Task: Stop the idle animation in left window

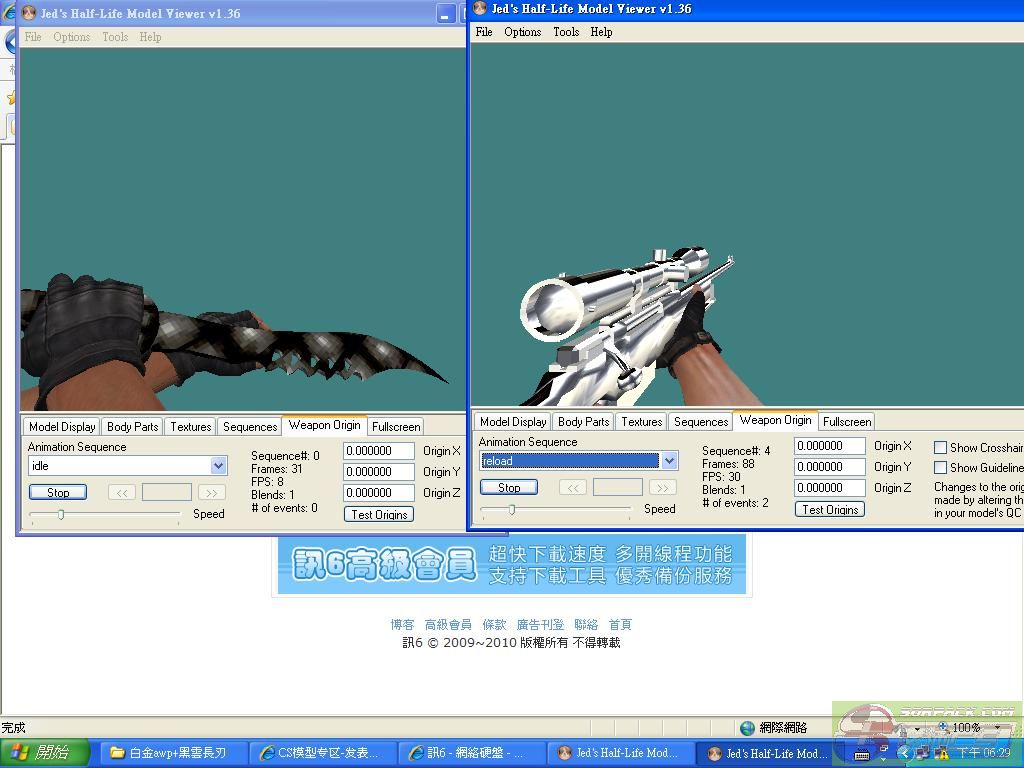Action: pyautogui.click(x=58, y=492)
